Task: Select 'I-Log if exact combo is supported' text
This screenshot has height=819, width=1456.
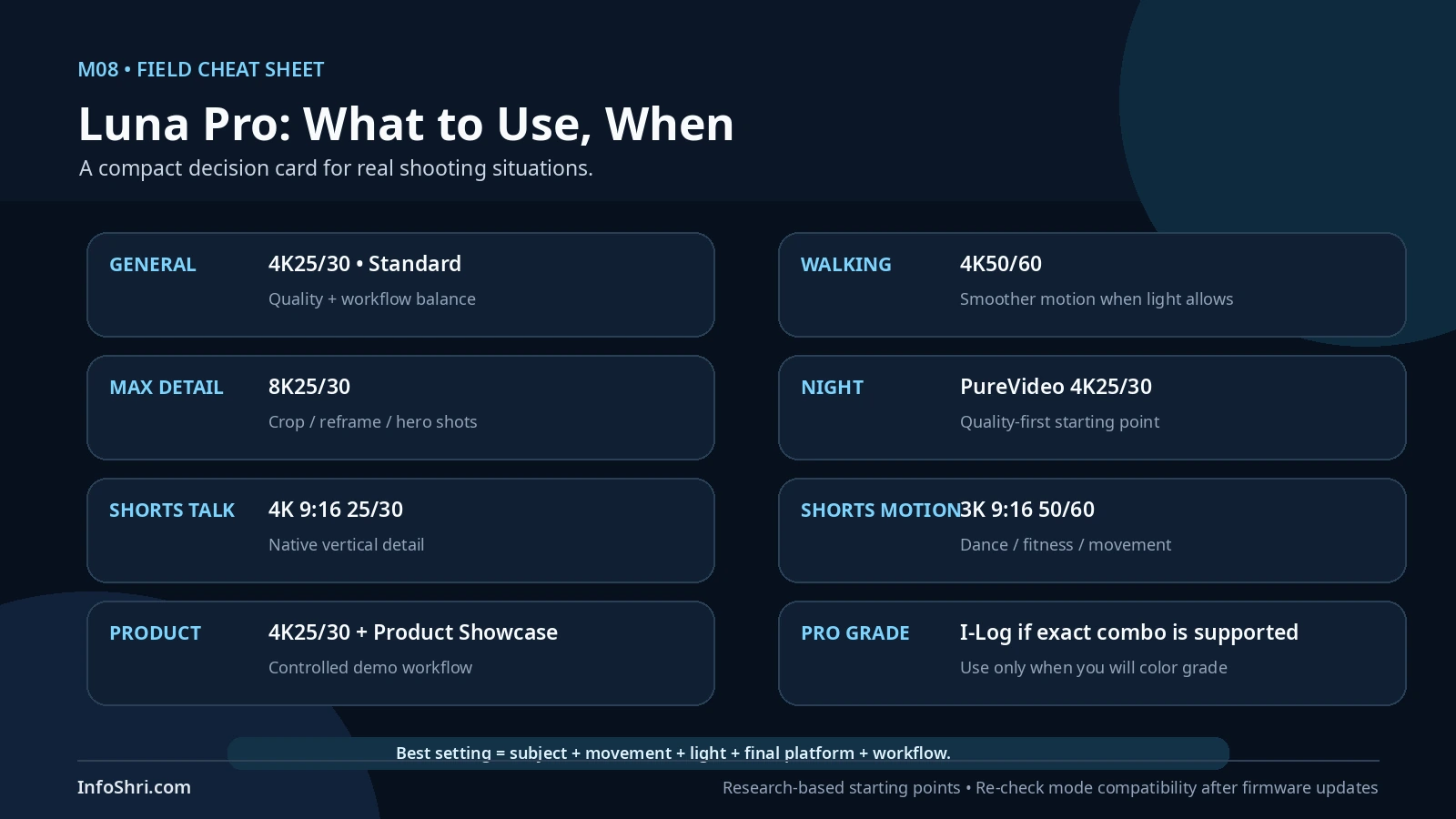Action: point(1129,632)
